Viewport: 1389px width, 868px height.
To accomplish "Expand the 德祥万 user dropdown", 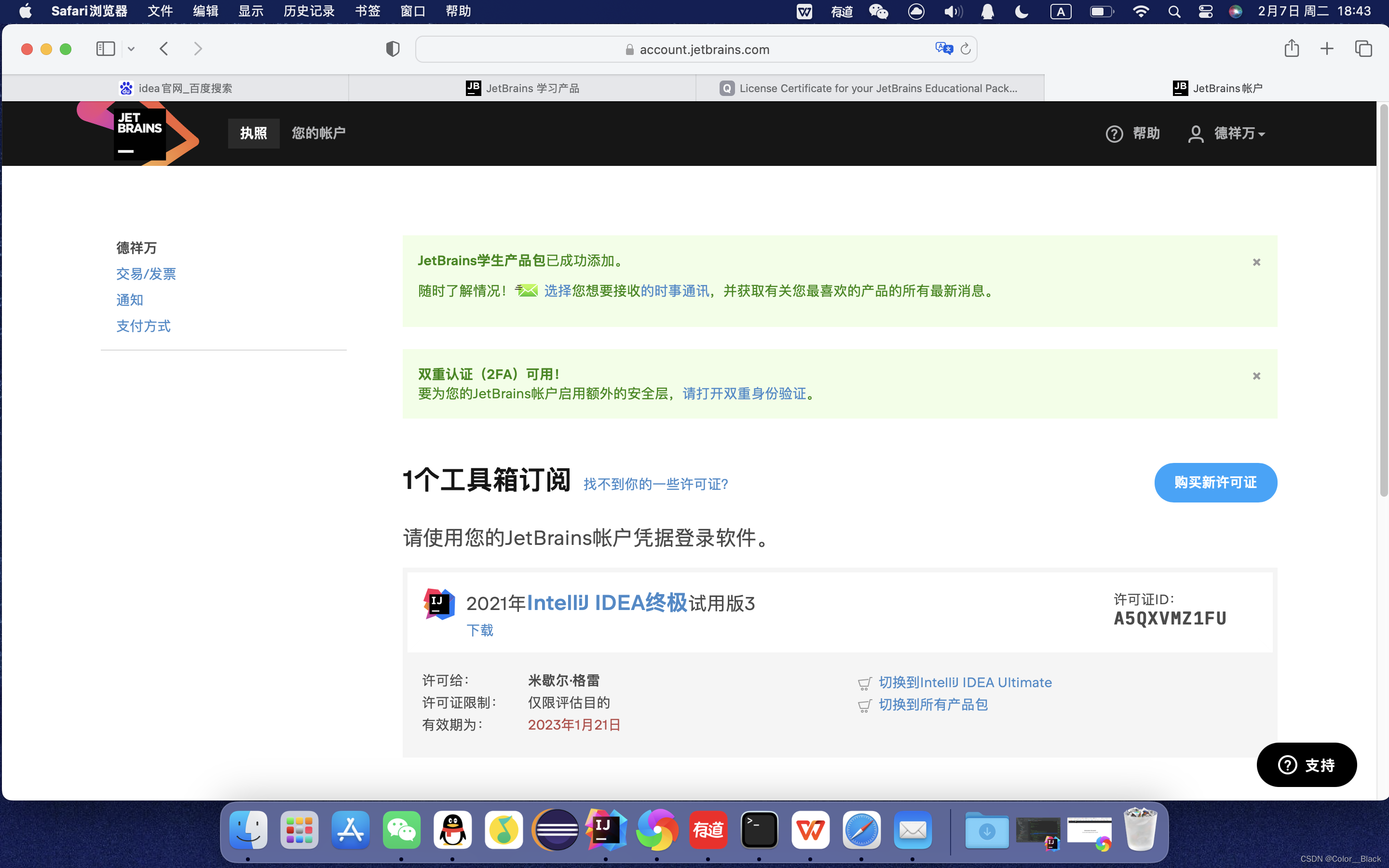I will click(1227, 133).
